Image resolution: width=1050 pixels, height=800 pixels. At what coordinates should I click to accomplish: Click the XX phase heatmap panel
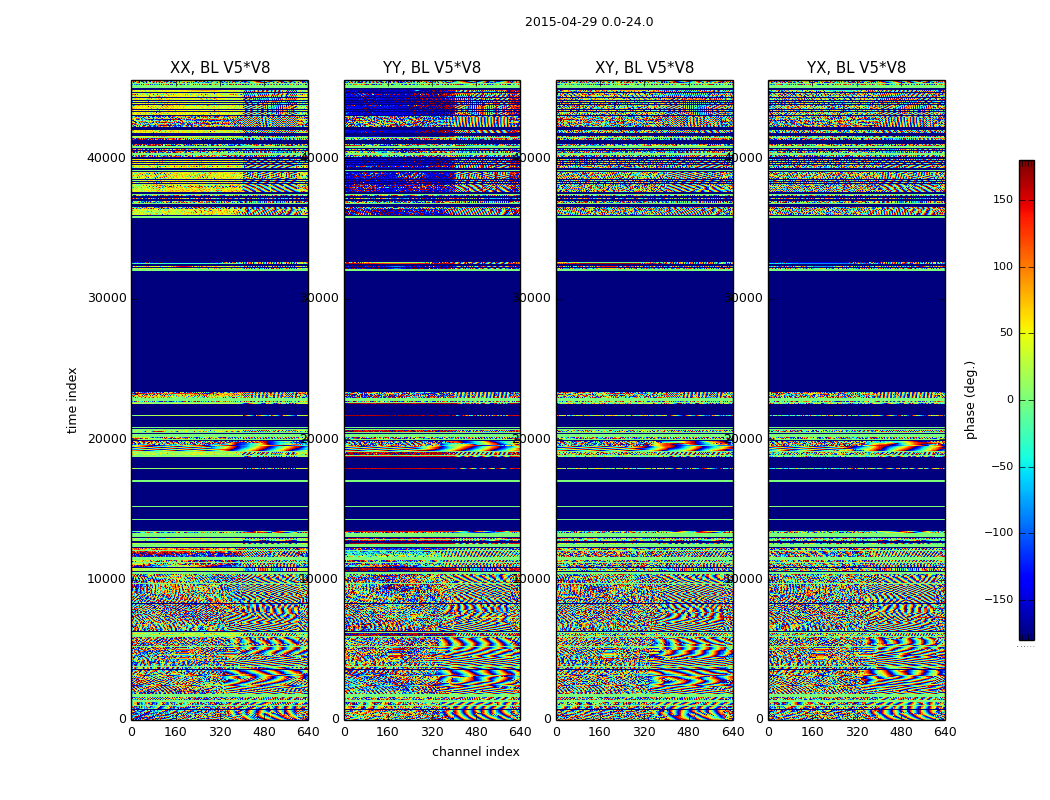tap(220, 400)
